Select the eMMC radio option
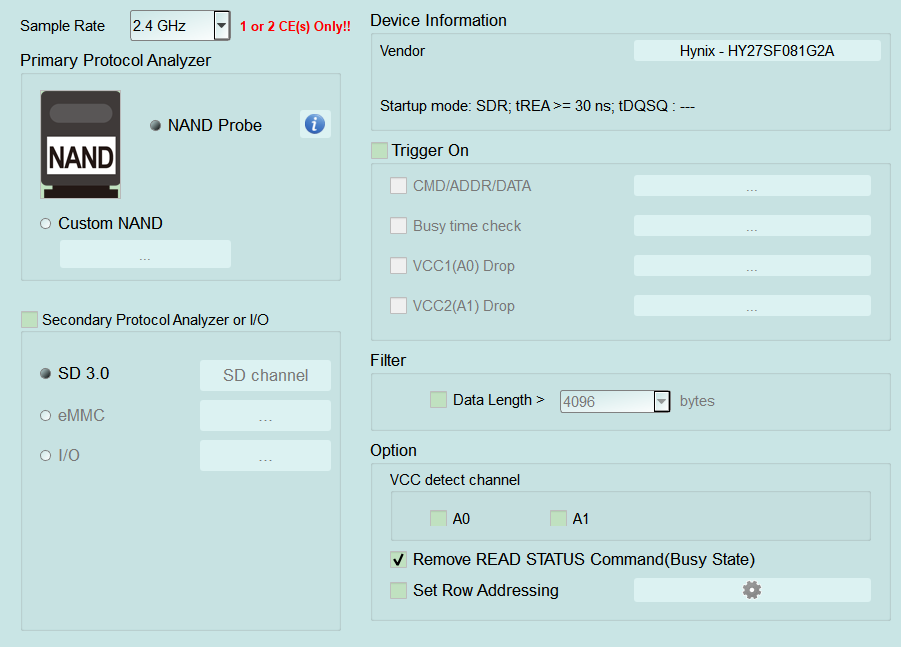Viewport: 901px width, 647px height. (45, 415)
